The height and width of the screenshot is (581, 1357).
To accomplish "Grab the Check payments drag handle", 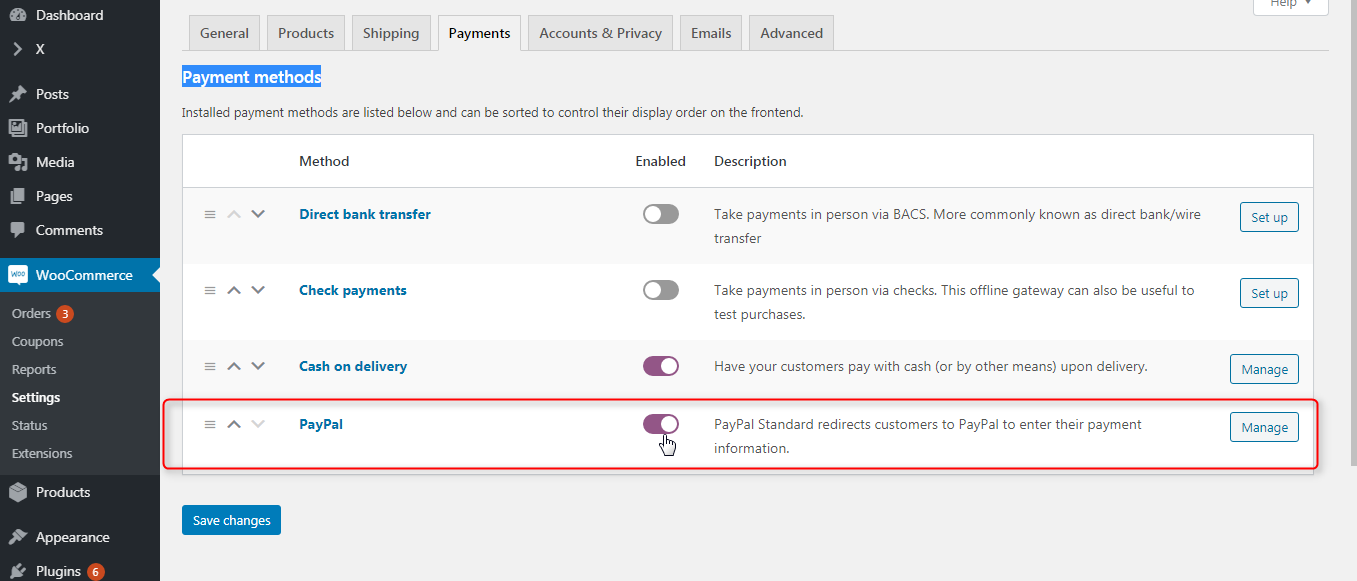I will click(210, 290).
